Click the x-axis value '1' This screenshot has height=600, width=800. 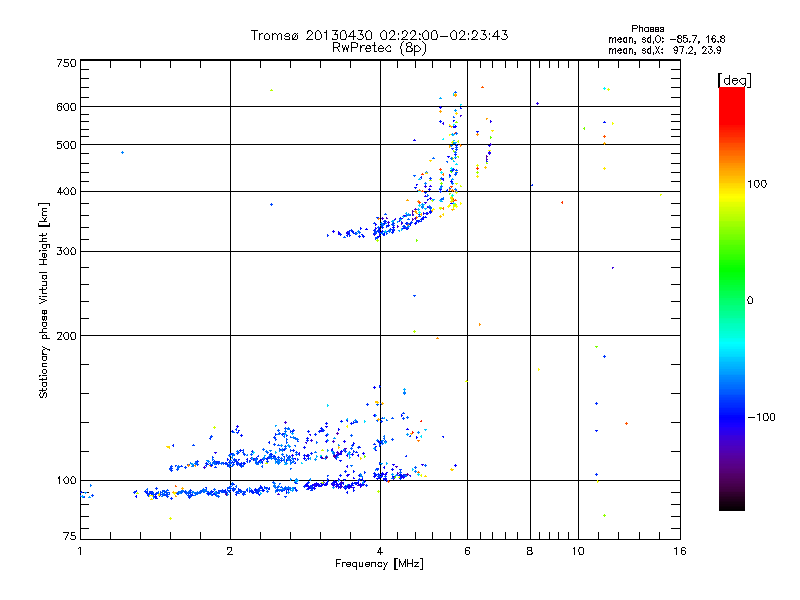click(x=80, y=551)
